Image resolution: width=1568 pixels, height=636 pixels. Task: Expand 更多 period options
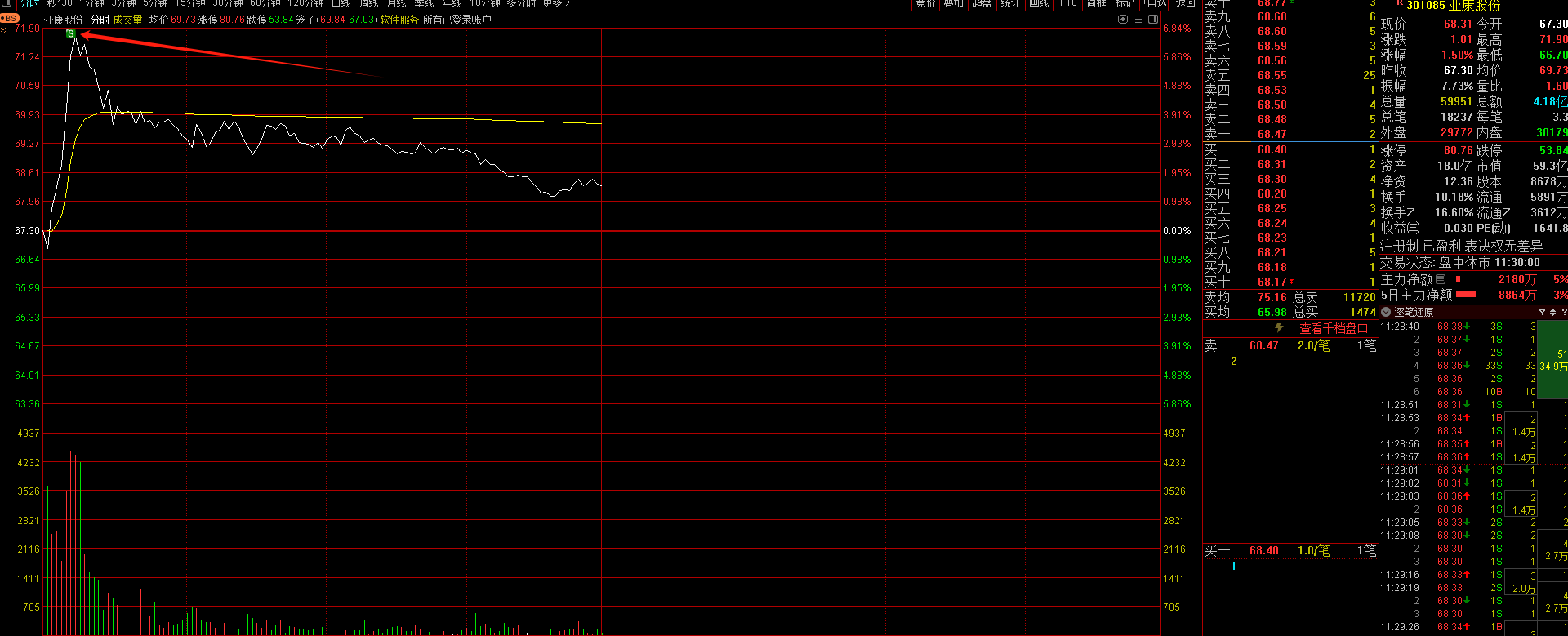pyautogui.click(x=556, y=4)
